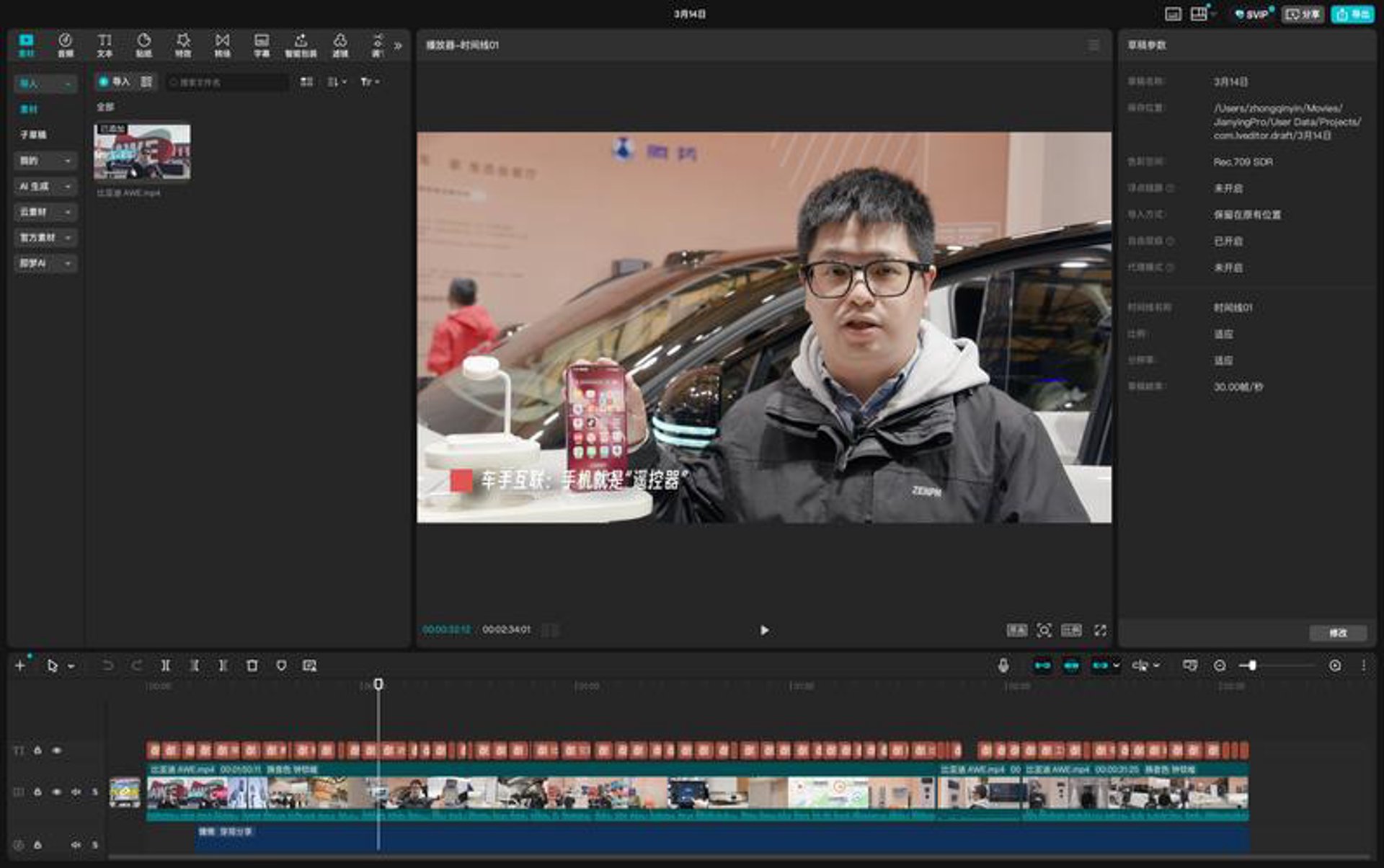Expand the 云素材 sidebar section
The image size is (1384, 868).
[x=45, y=212]
